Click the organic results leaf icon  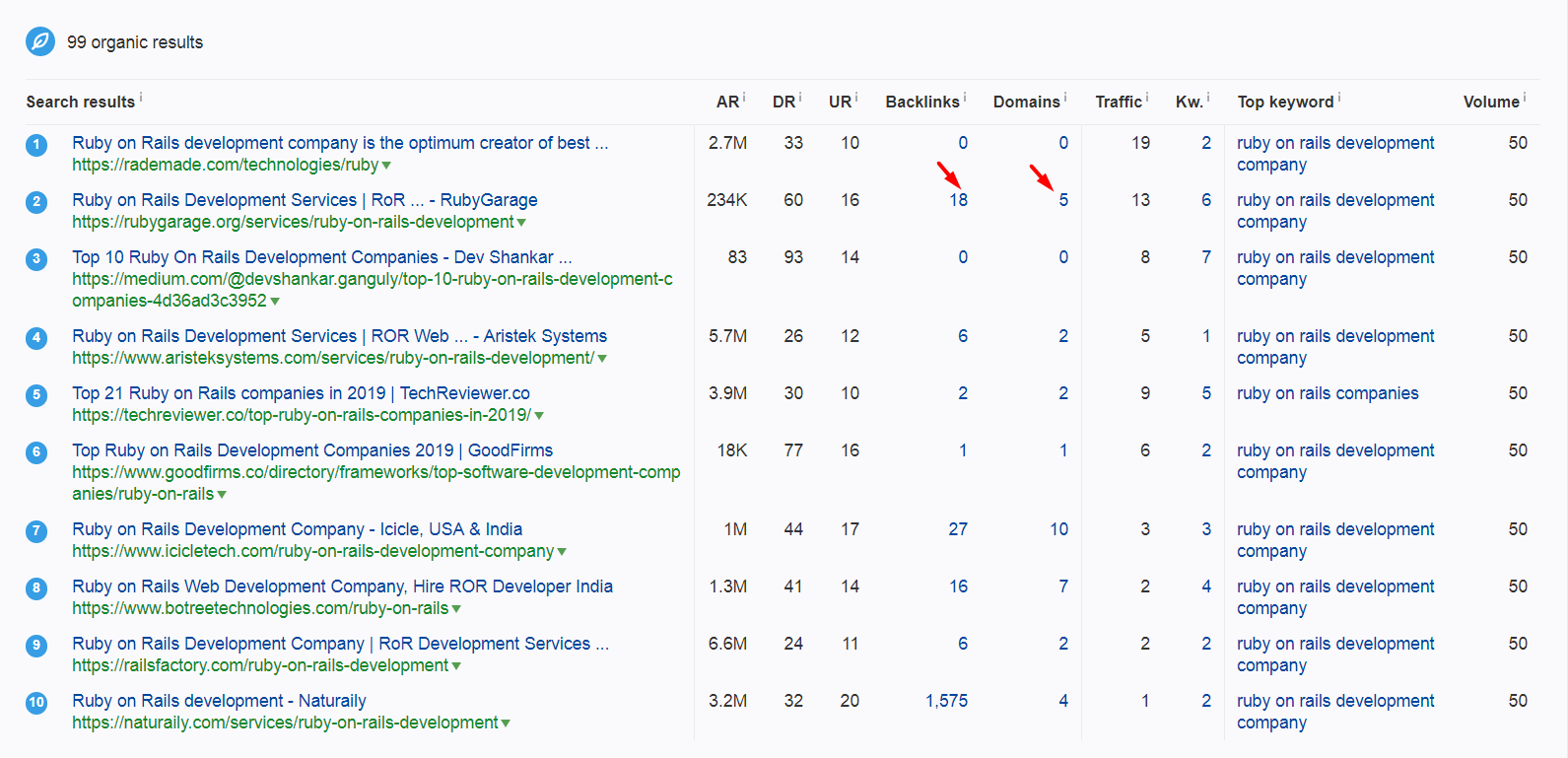[x=40, y=42]
